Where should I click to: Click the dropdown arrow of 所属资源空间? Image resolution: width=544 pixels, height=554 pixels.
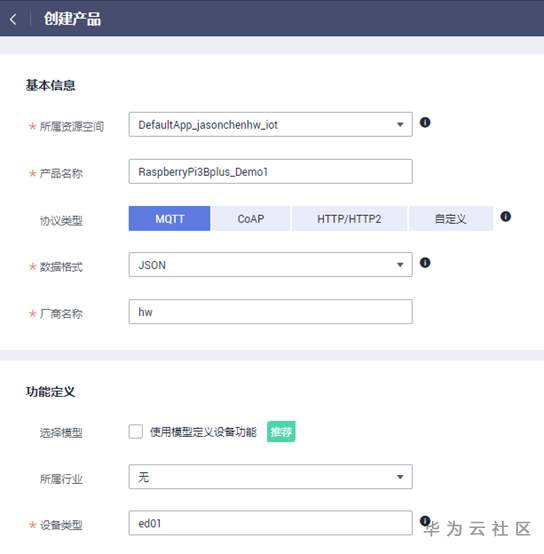point(400,124)
